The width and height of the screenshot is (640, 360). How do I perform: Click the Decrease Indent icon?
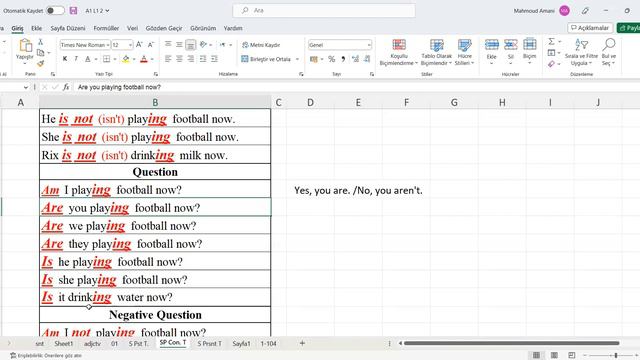(x=203, y=59)
